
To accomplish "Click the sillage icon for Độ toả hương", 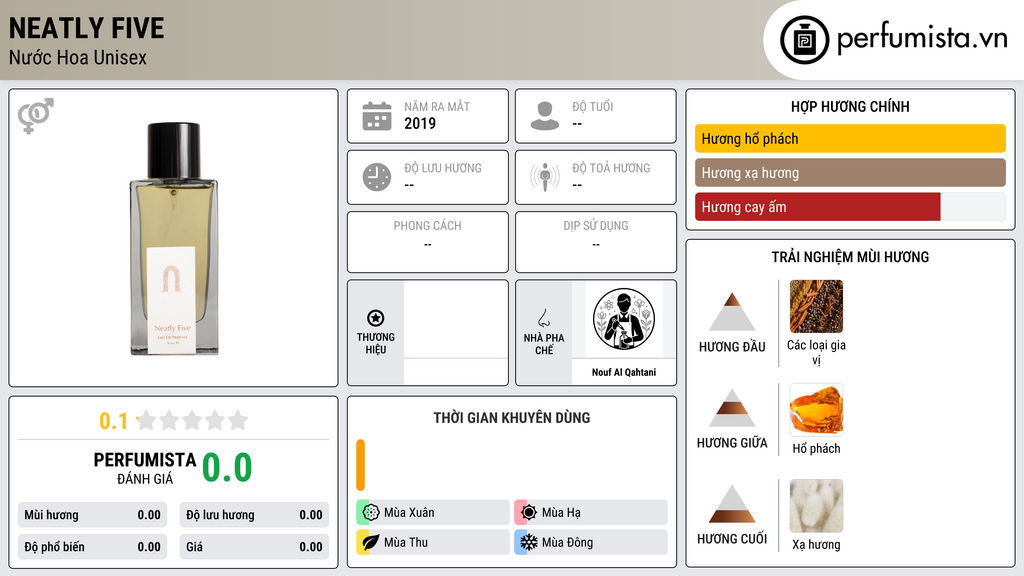I will point(545,177).
